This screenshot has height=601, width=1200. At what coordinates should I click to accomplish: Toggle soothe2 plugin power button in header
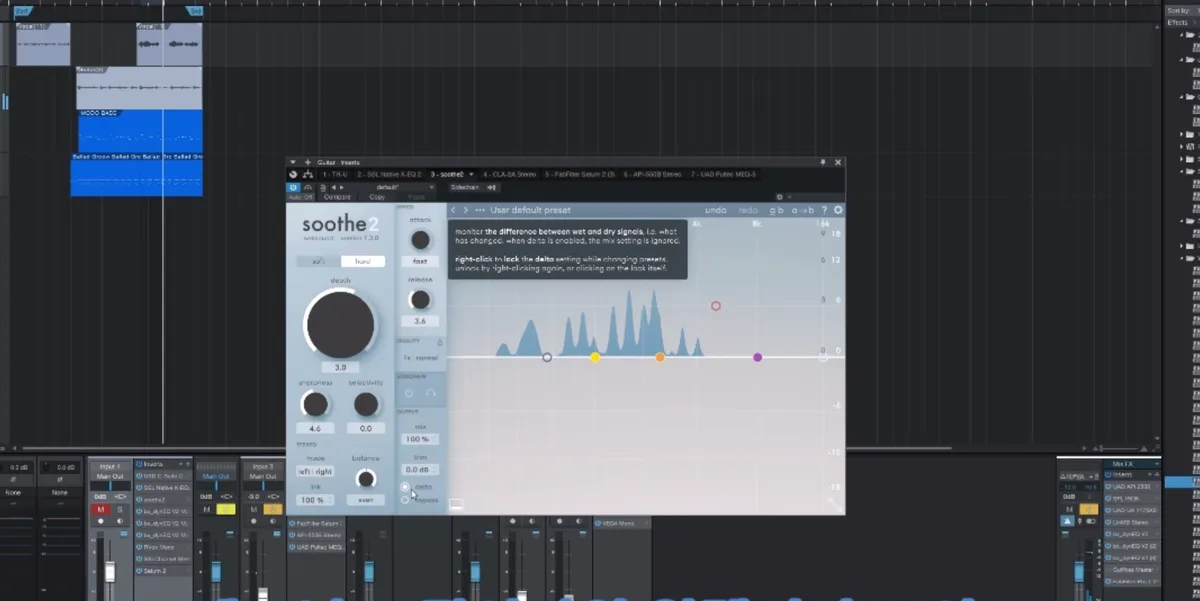(x=293, y=187)
